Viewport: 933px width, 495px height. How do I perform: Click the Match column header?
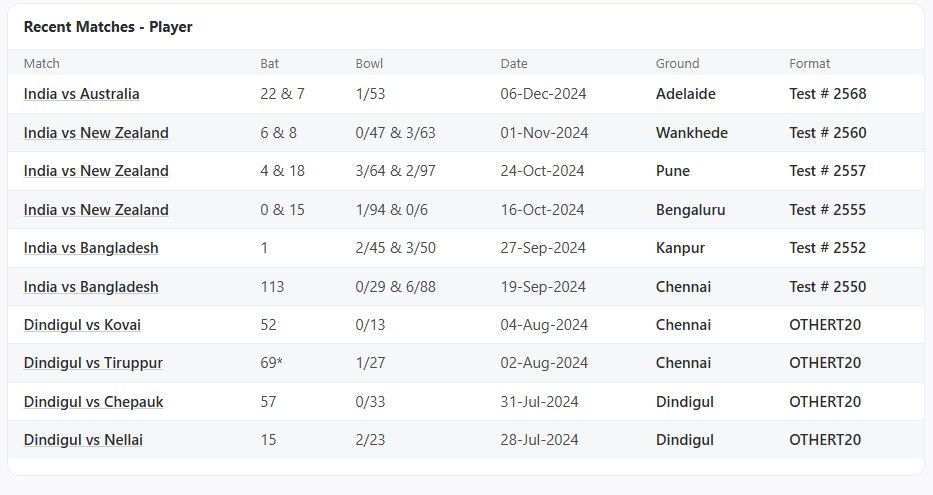pyautogui.click(x=42, y=63)
